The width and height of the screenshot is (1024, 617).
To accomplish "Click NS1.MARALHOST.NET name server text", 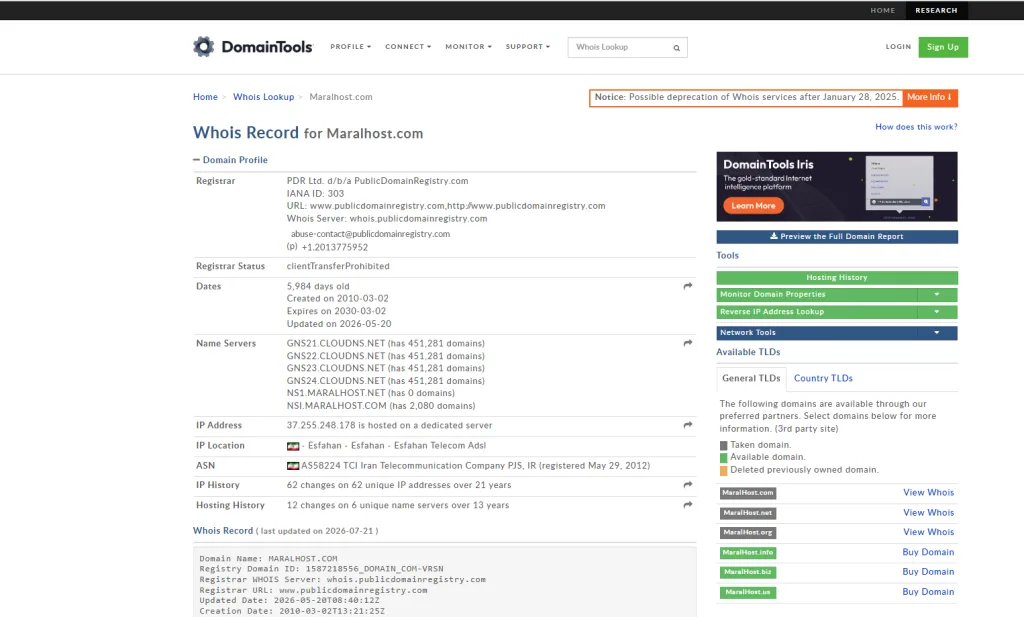I will [336, 393].
